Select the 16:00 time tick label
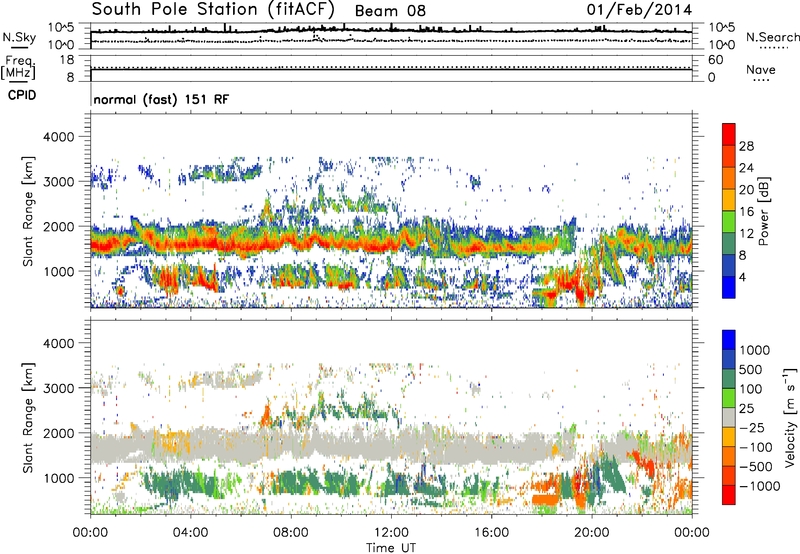 [x=491, y=533]
